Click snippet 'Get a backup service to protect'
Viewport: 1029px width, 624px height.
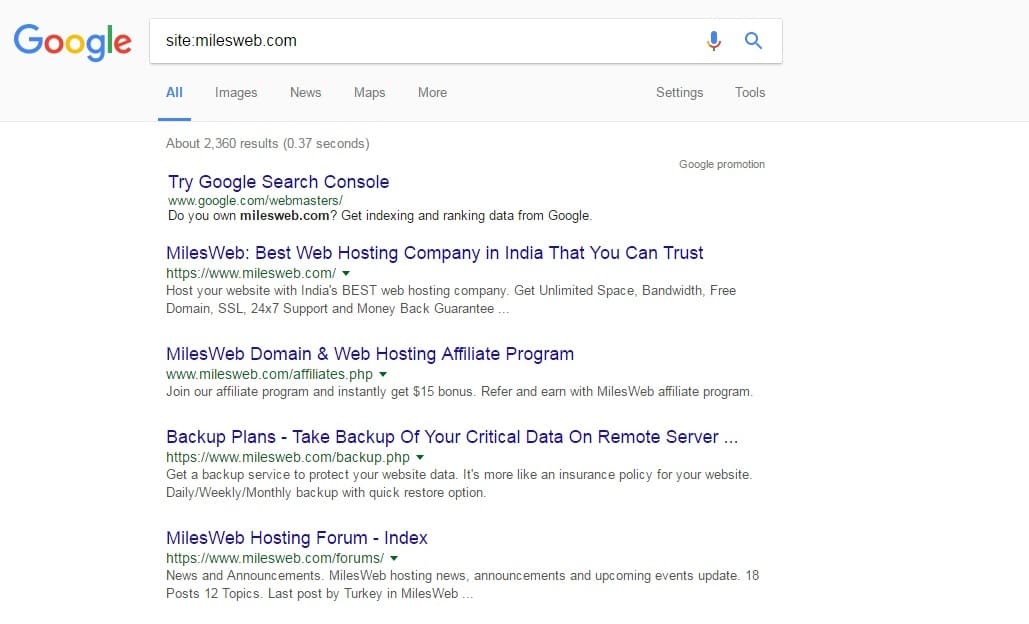point(459,484)
